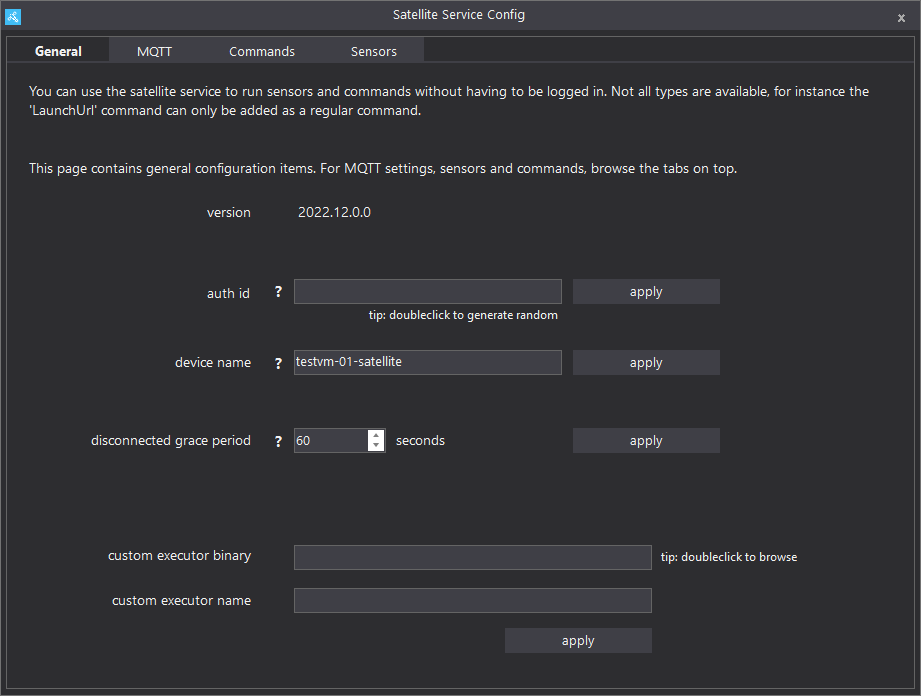Increase grace period with up arrow

376,435
